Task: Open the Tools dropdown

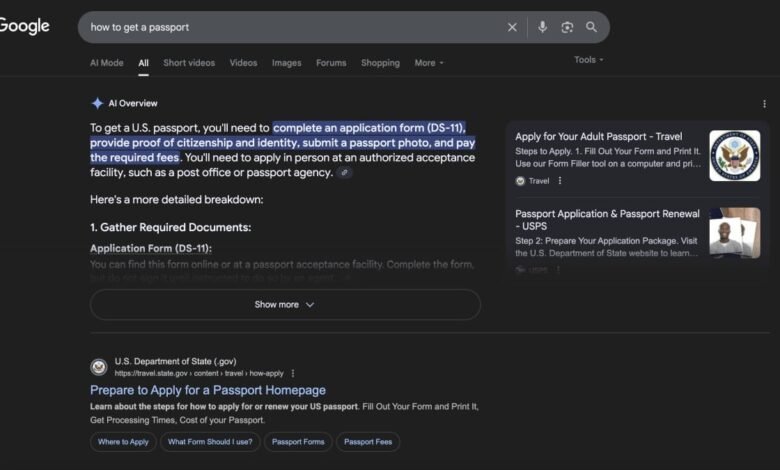Action: pyautogui.click(x=588, y=60)
